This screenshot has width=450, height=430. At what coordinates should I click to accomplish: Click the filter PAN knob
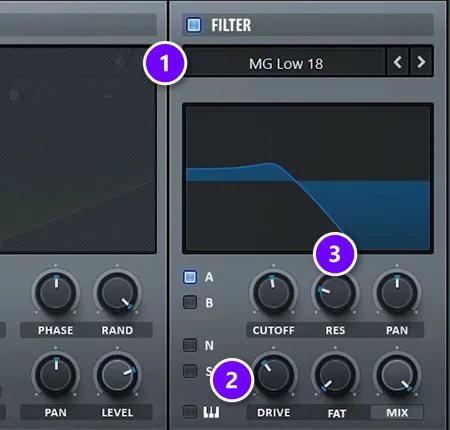tap(397, 293)
